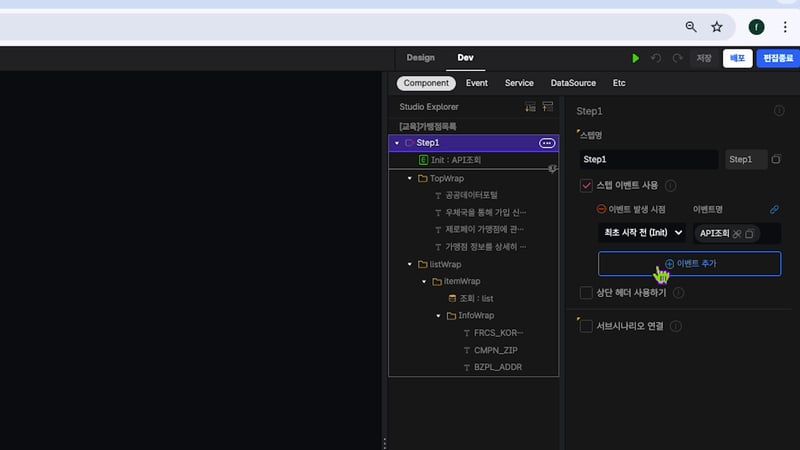Run the scenario with the green play icon
The width and height of the screenshot is (800, 450).
pyautogui.click(x=635, y=58)
